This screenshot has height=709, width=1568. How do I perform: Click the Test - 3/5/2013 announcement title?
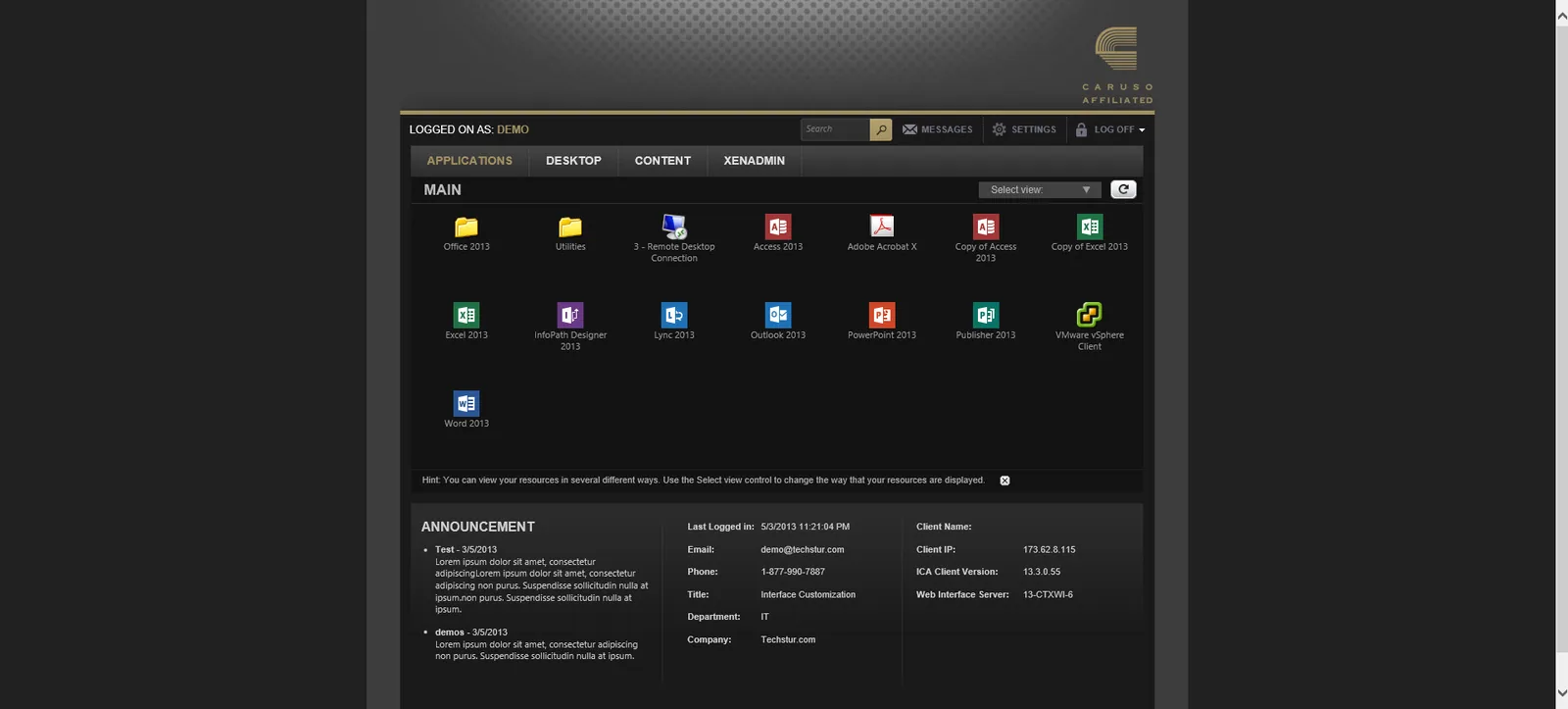(x=465, y=550)
